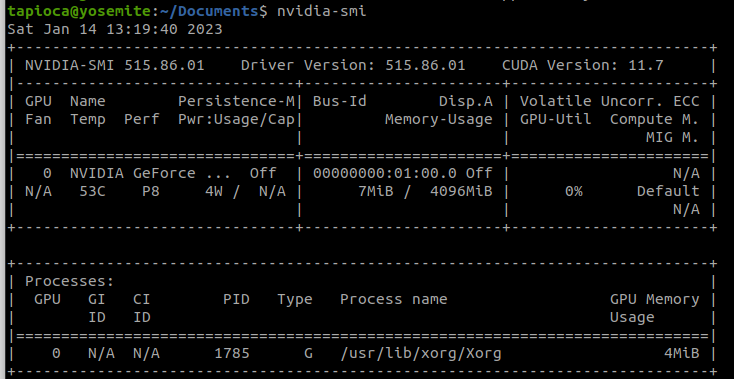Viewport: 734px width, 379px height.
Task: Click the Memory-Usage header
Action: pyautogui.click(x=439, y=119)
